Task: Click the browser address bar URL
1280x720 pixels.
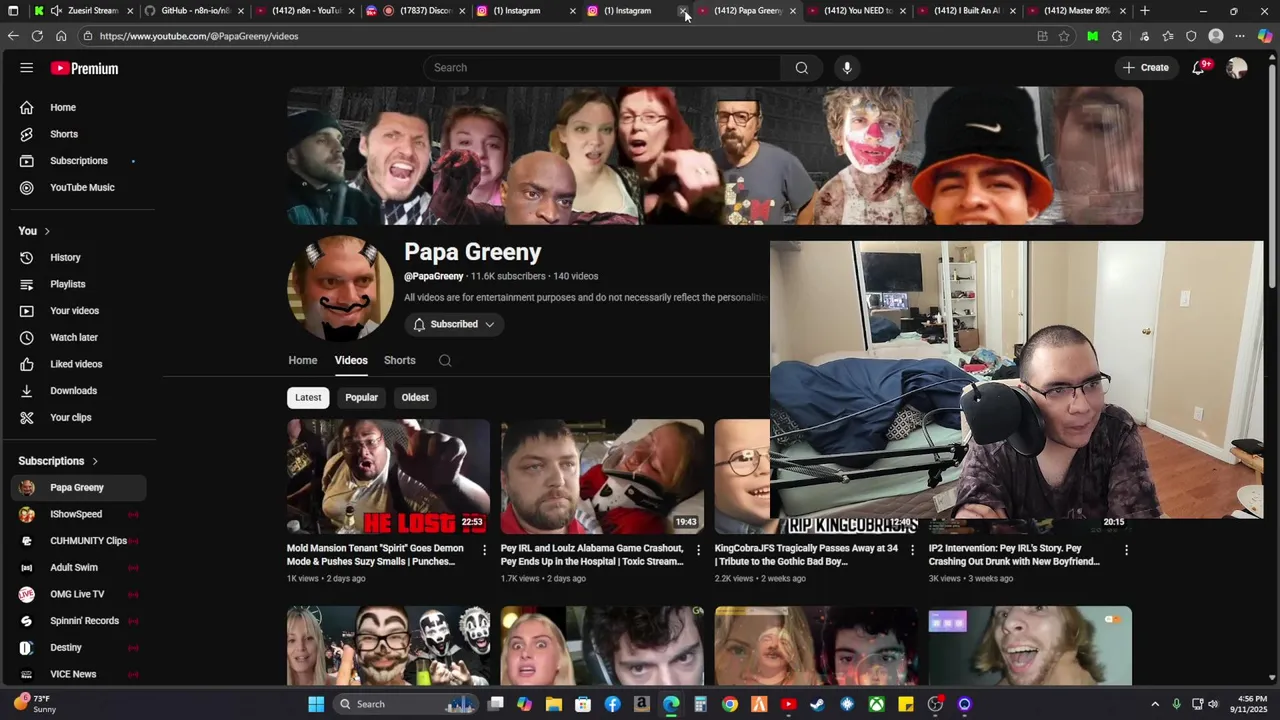Action: click(x=199, y=36)
